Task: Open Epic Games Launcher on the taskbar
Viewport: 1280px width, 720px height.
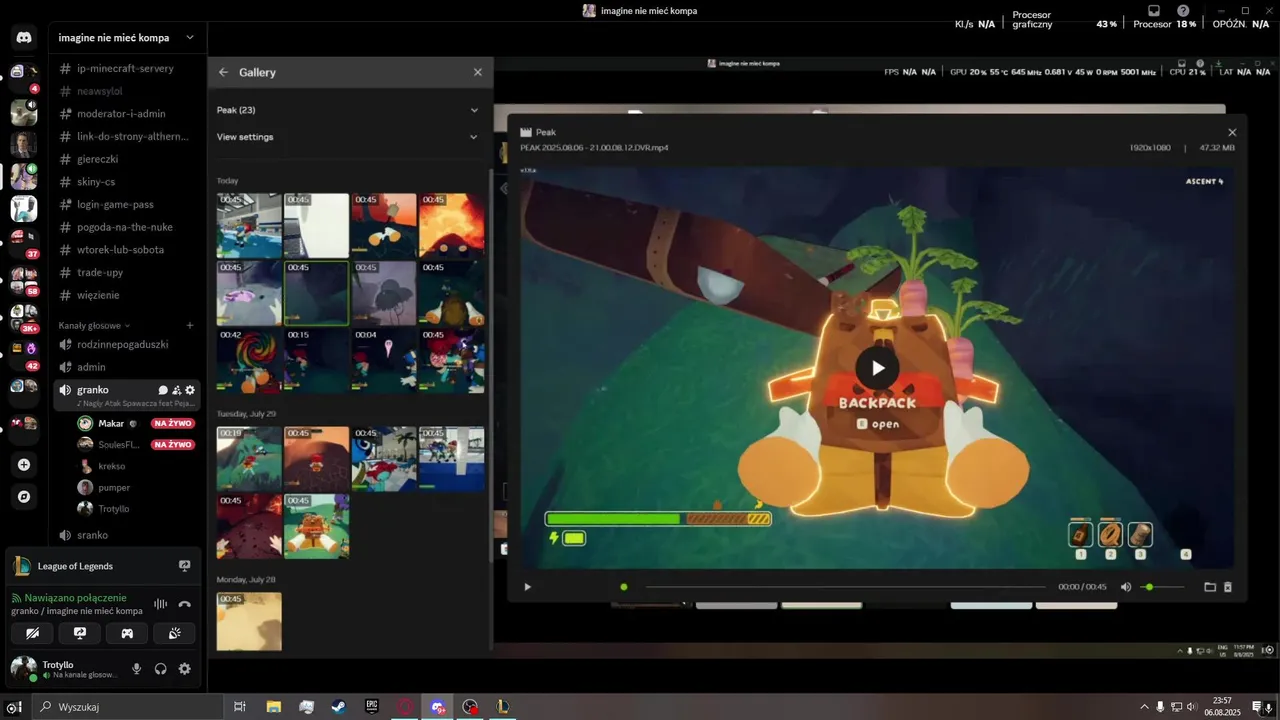Action: [x=372, y=707]
